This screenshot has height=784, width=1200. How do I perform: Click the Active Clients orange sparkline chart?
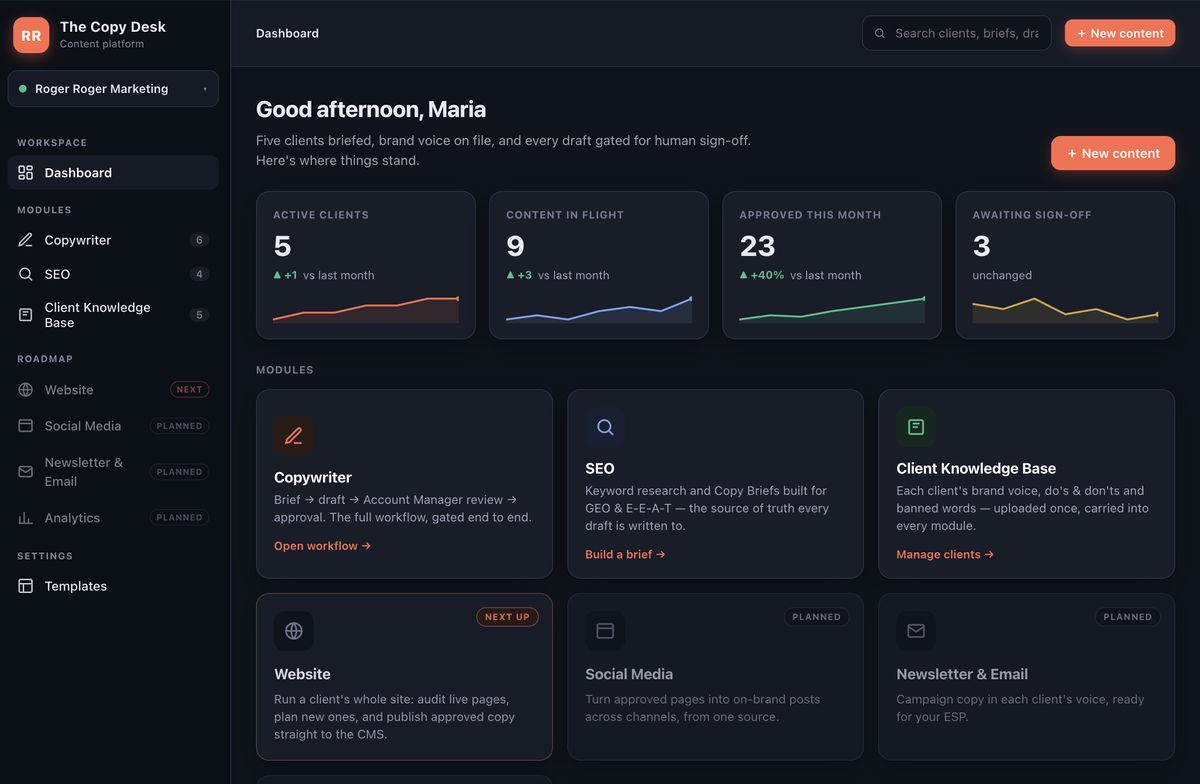coord(366,309)
